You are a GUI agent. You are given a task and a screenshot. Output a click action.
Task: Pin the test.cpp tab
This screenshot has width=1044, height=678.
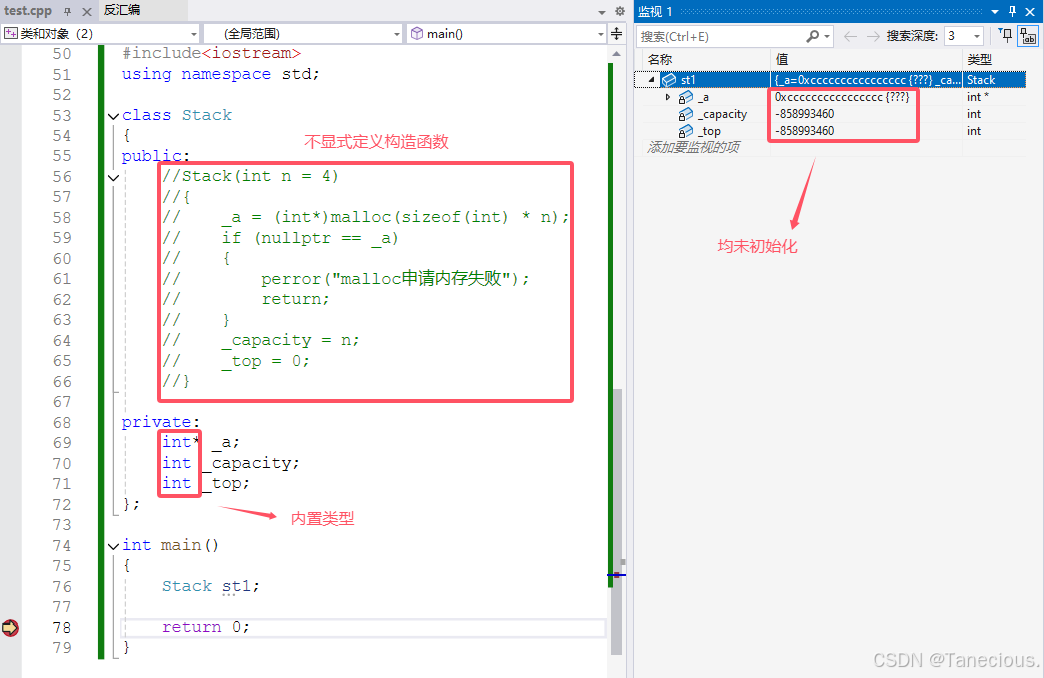pos(67,11)
